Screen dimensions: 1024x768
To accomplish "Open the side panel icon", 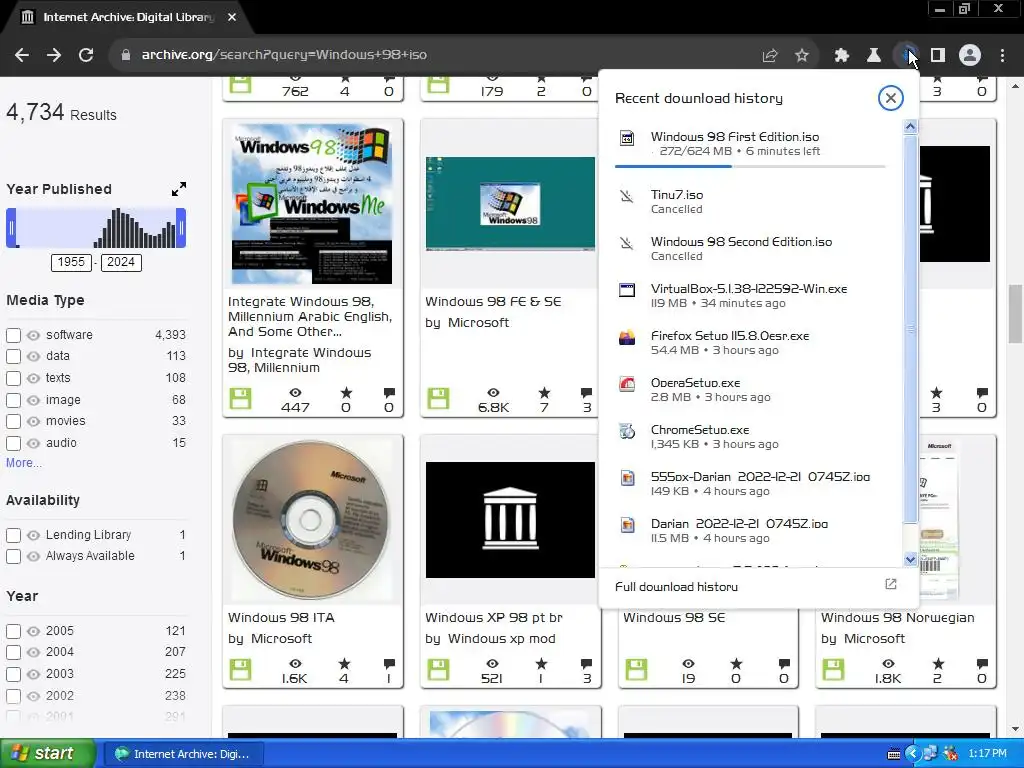I will click(938, 56).
